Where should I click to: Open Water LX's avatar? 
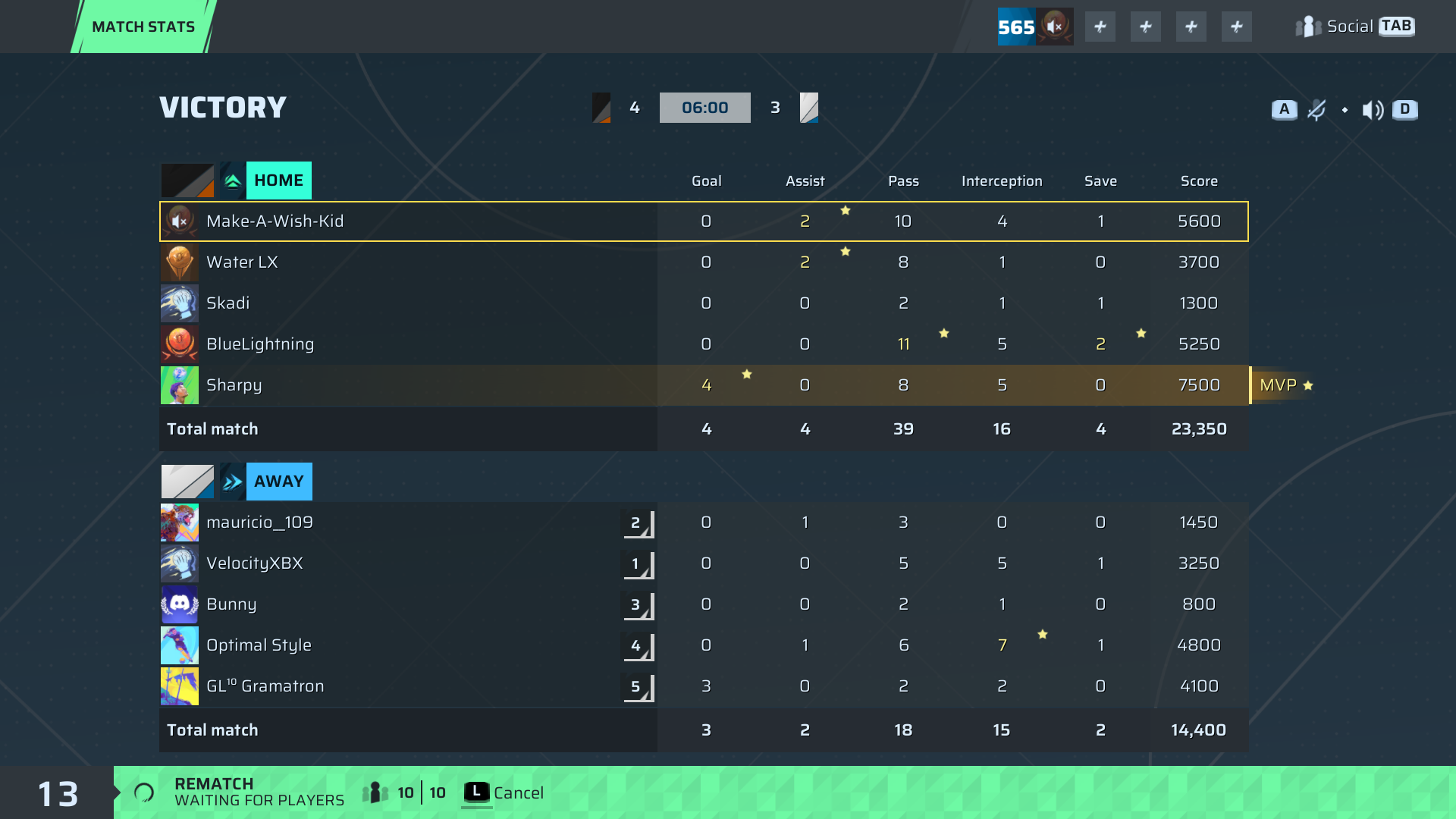pos(180,262)
